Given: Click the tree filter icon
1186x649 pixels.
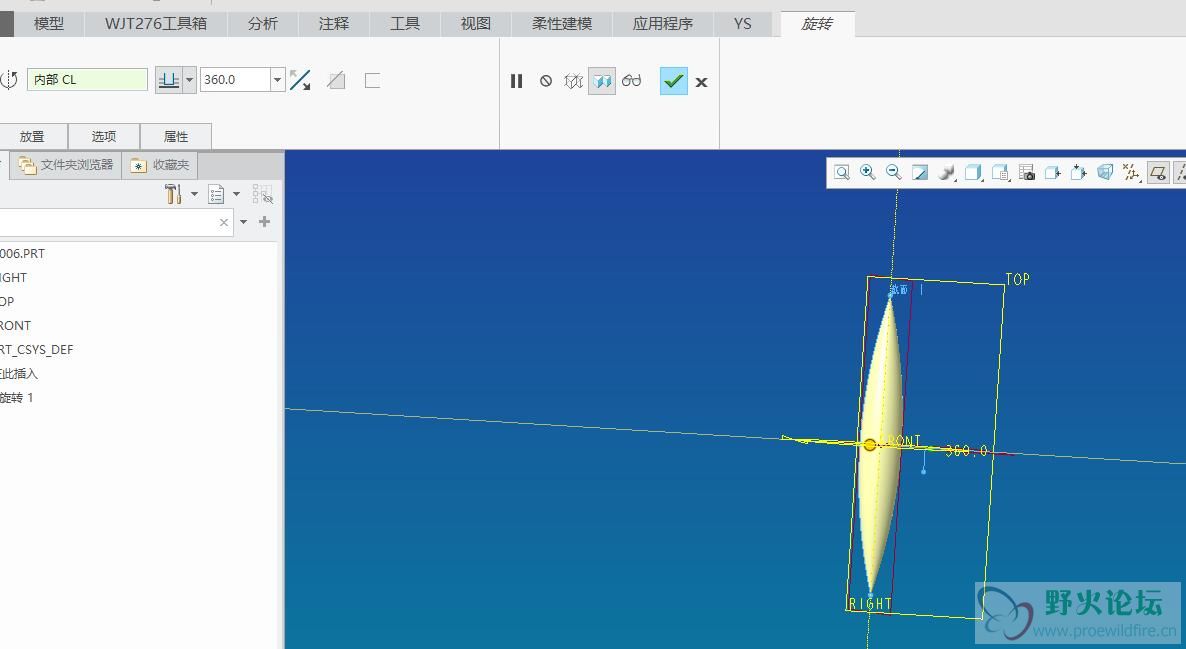Looking at the screenshot, I should point(262,194).
